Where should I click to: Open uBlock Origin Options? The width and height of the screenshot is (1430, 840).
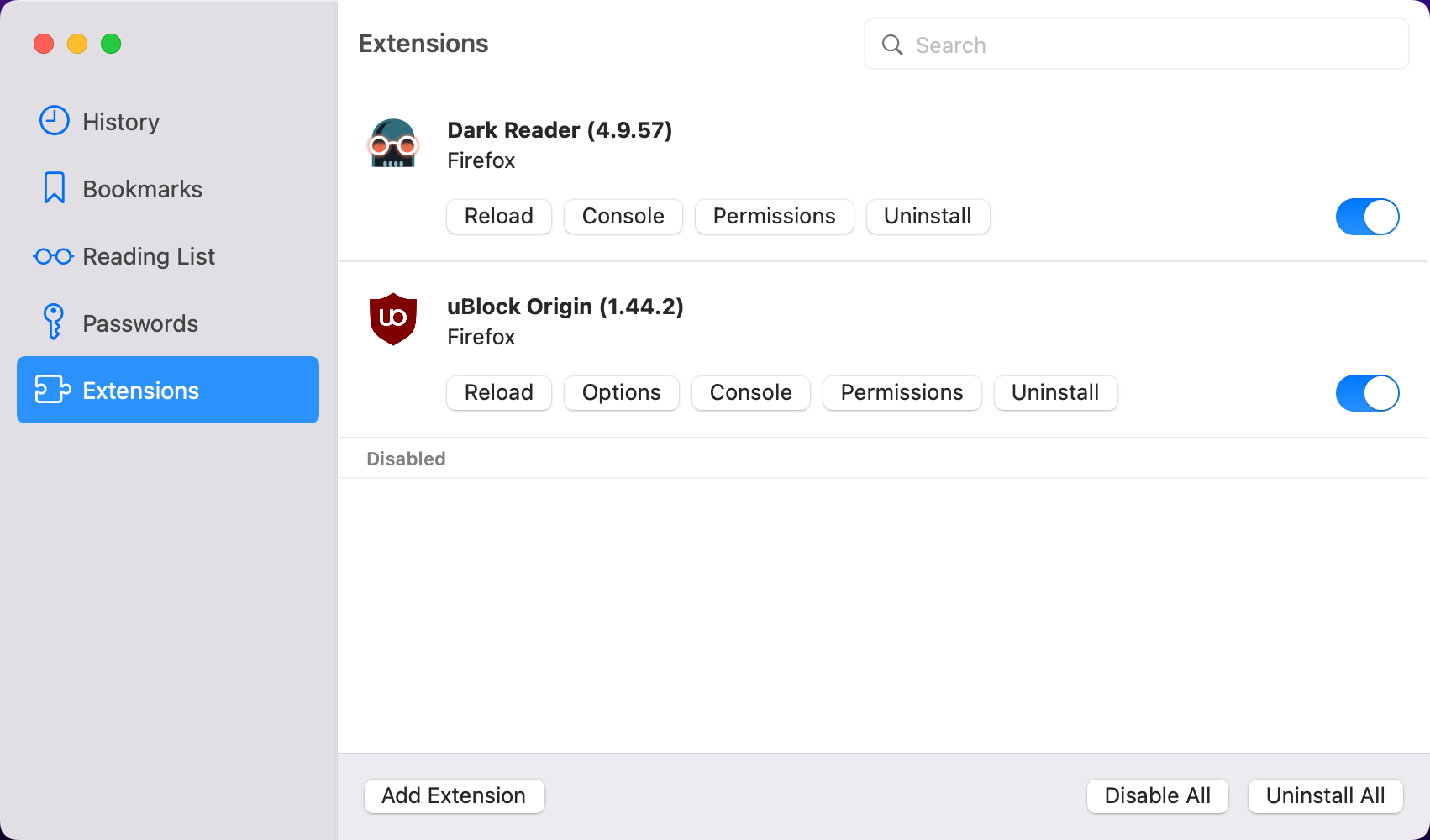pyautogui.click(x=621, y=392)
